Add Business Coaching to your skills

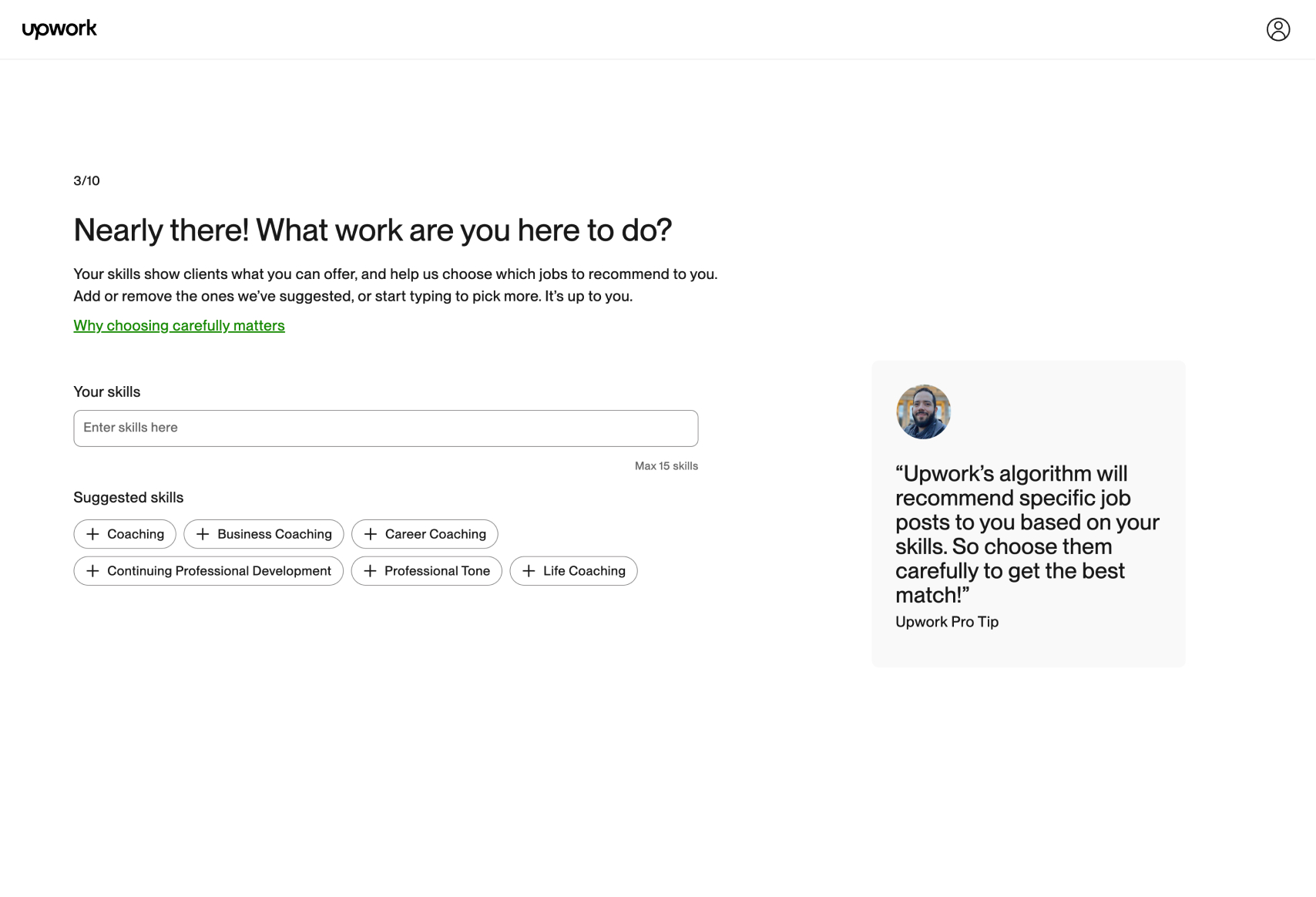coord(264,534)
